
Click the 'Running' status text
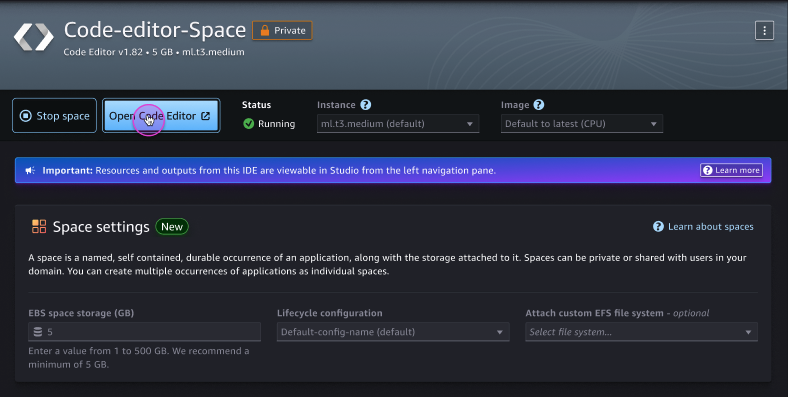coord(276,124)
